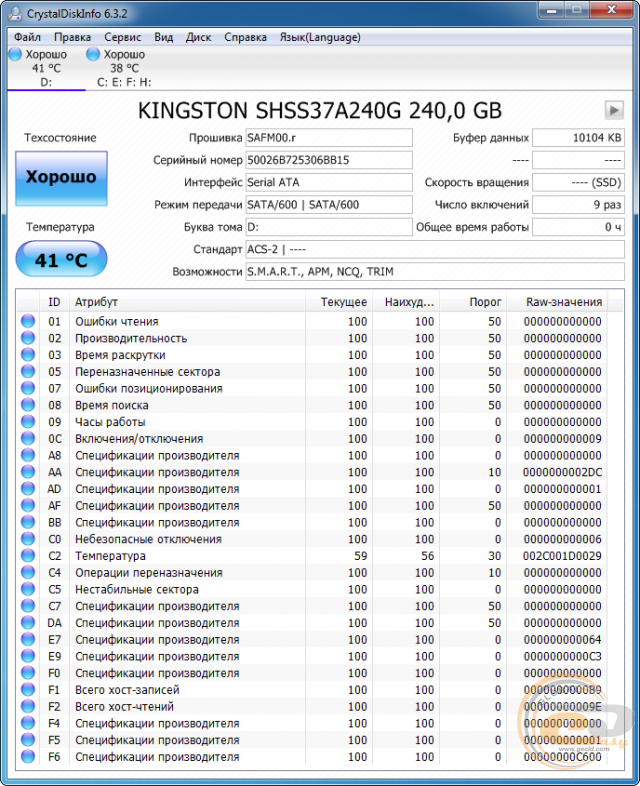Click the Общее время работы value 0 ч
This screenshot has height=786, width=640.
click(578, 227)
